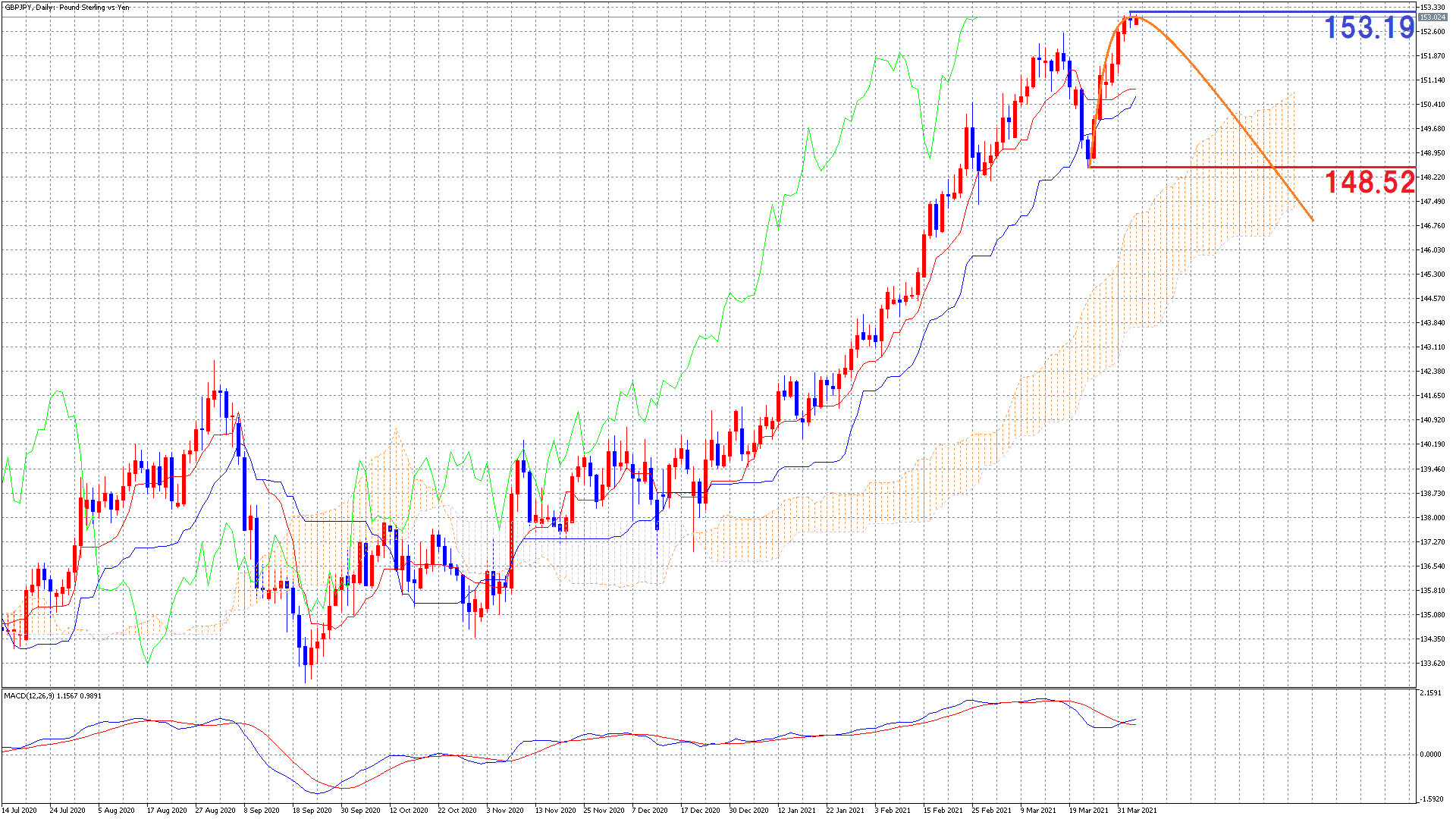
Task: Click the 3 Feb 2021 date label
Action: click(893, 811)
